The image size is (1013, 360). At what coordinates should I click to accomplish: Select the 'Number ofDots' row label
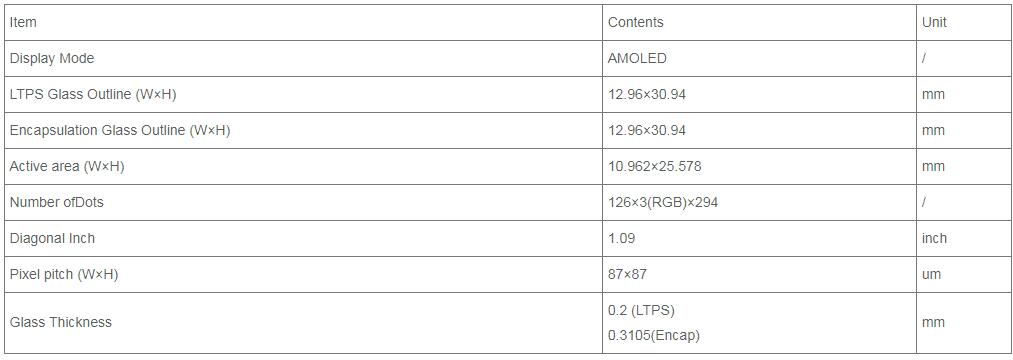[x=56, y=202]
